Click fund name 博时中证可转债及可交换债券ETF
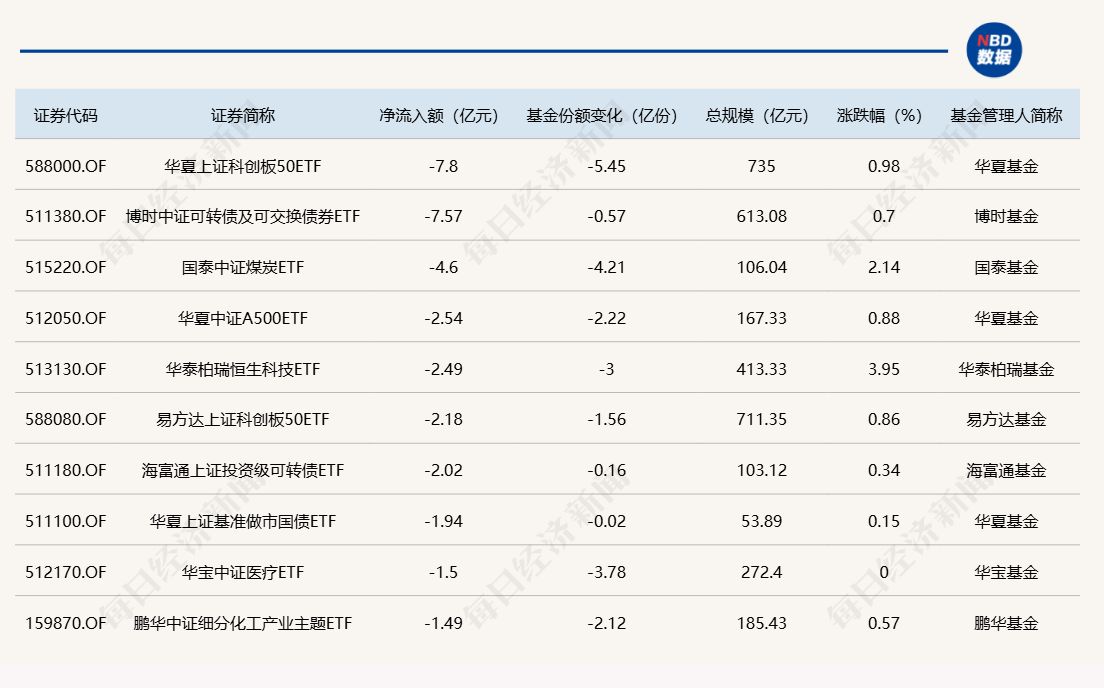This screenshot has height=688, width=1104. point(243,216)
